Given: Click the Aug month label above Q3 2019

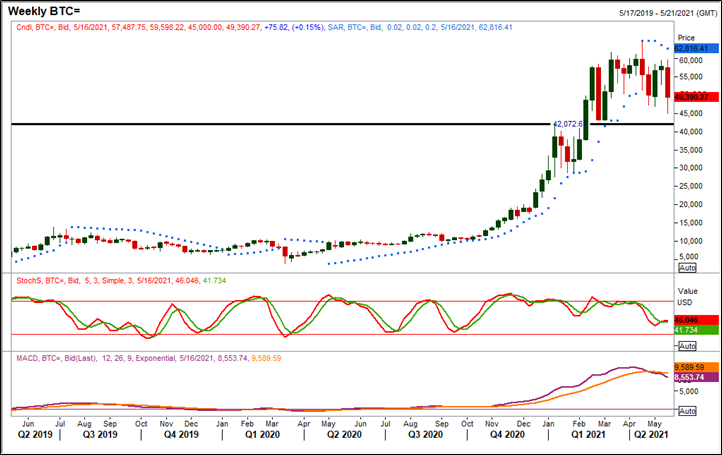Looking at the screenshot, I should tap(84, 423).
